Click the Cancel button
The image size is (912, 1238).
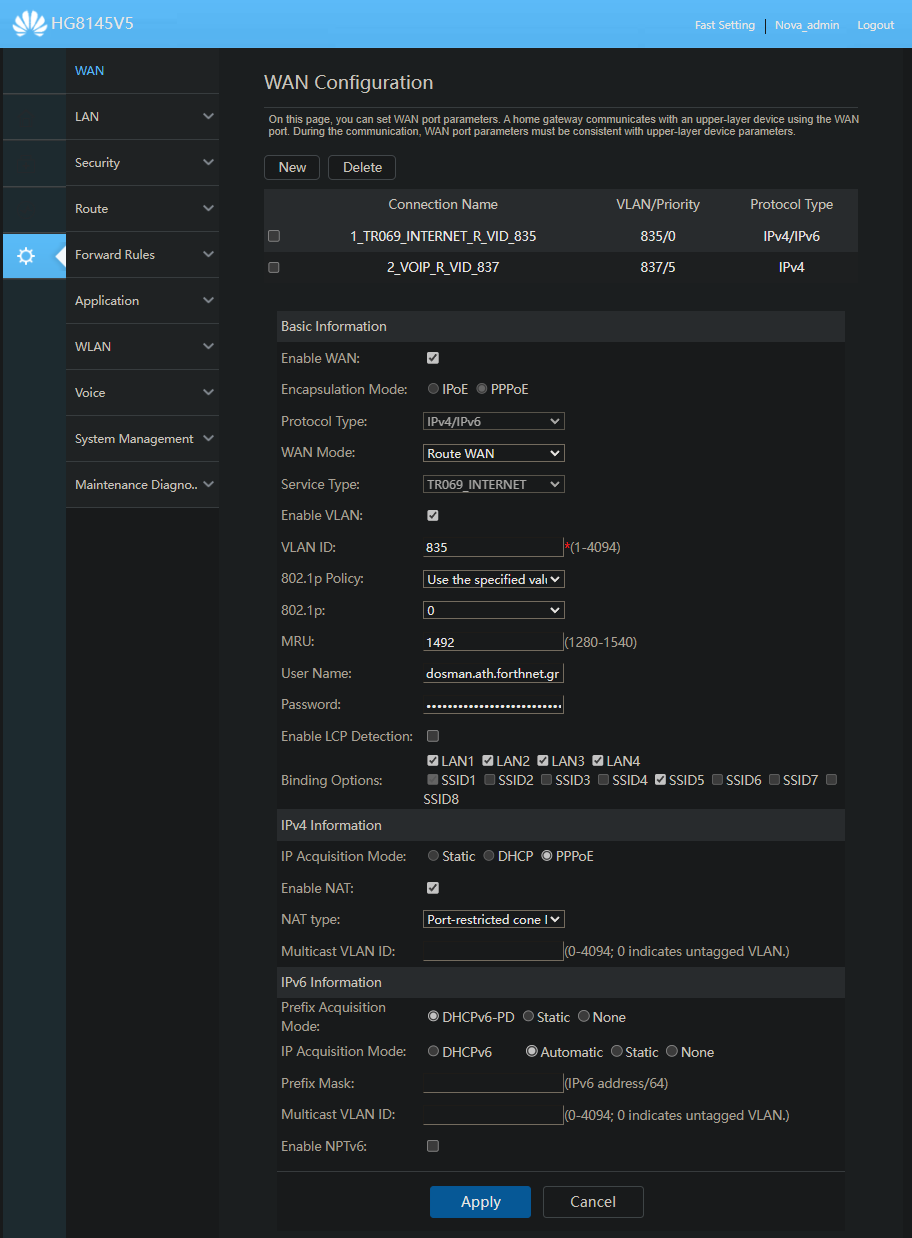tap(593, 1202)
